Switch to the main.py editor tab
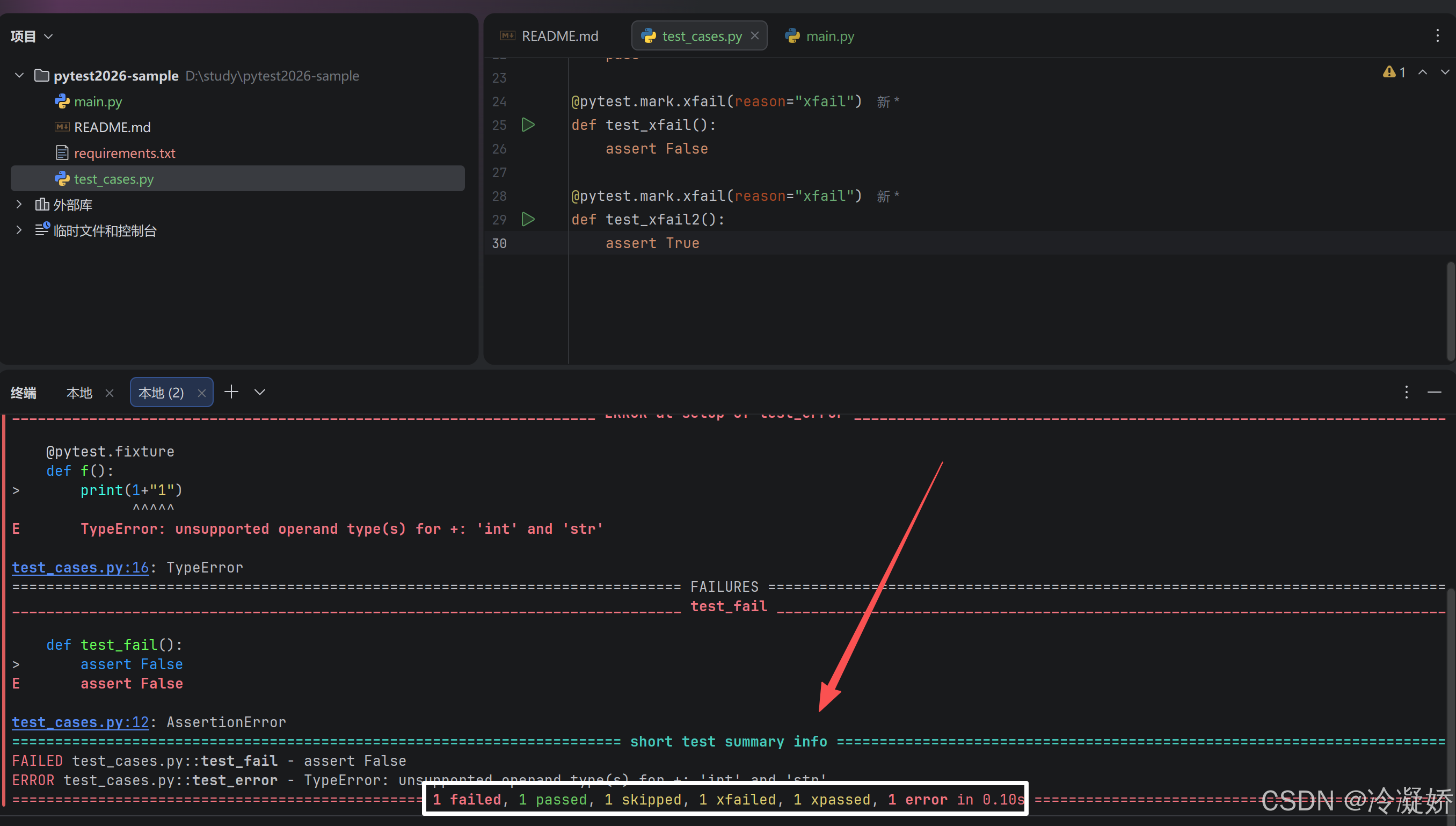 (x=819, y=36)
